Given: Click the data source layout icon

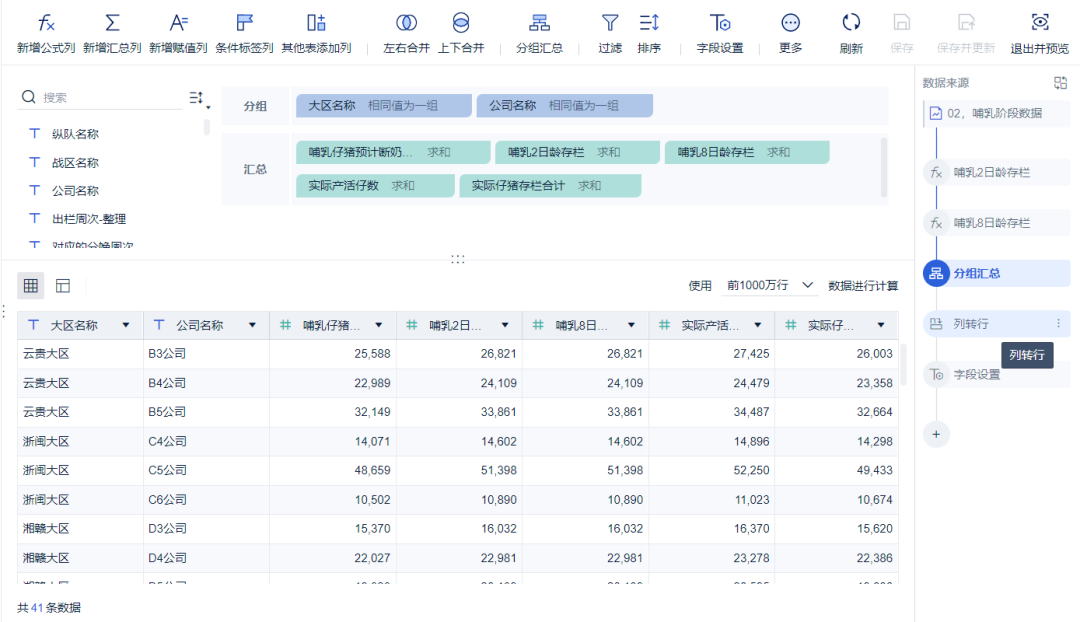Looking at the screenshot, I should (x=1060, y=83).
